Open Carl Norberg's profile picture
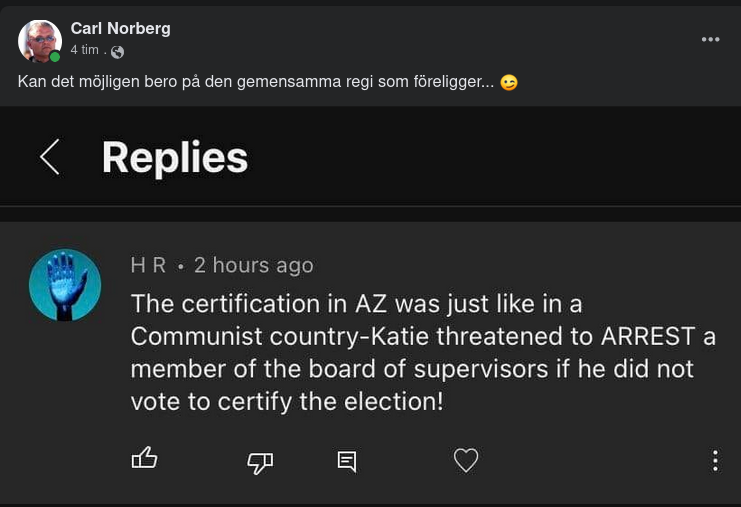Image resolution: width=741 pixels, height=507 pixels. point(39,40)
